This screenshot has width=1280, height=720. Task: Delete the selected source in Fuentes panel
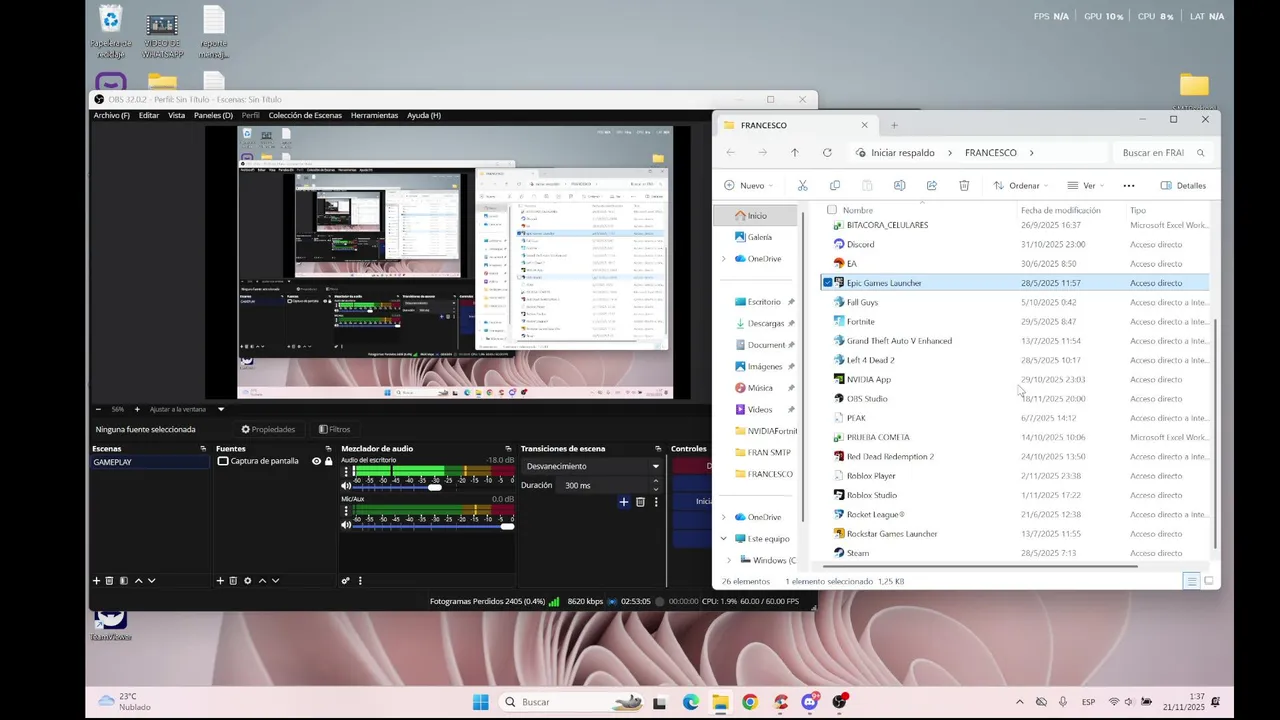click(233, 581)
